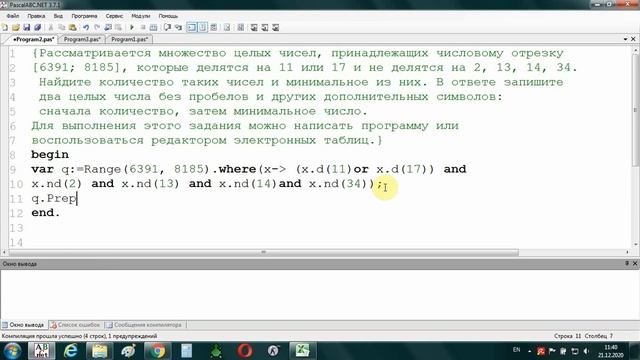The image size is (640, 360).
Task: Pin the Окно вывода panel
Action: pos(627,264)
